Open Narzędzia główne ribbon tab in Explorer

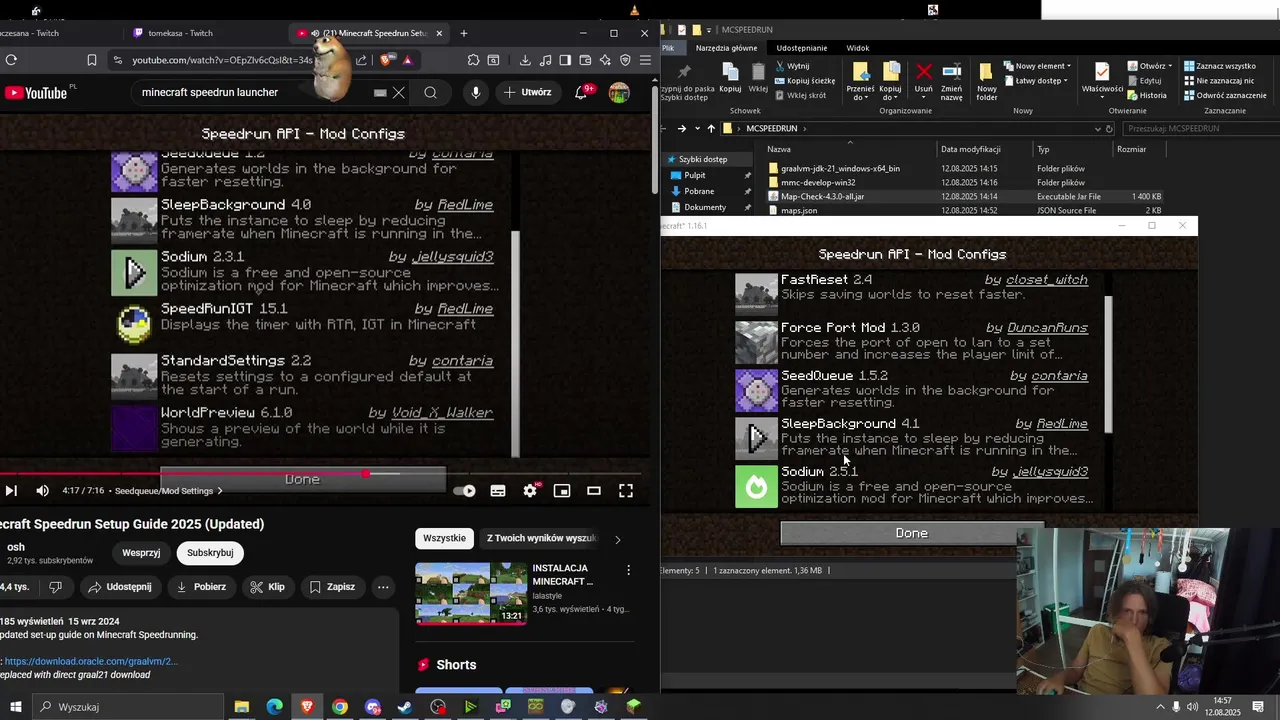click(x=727, y=48)
